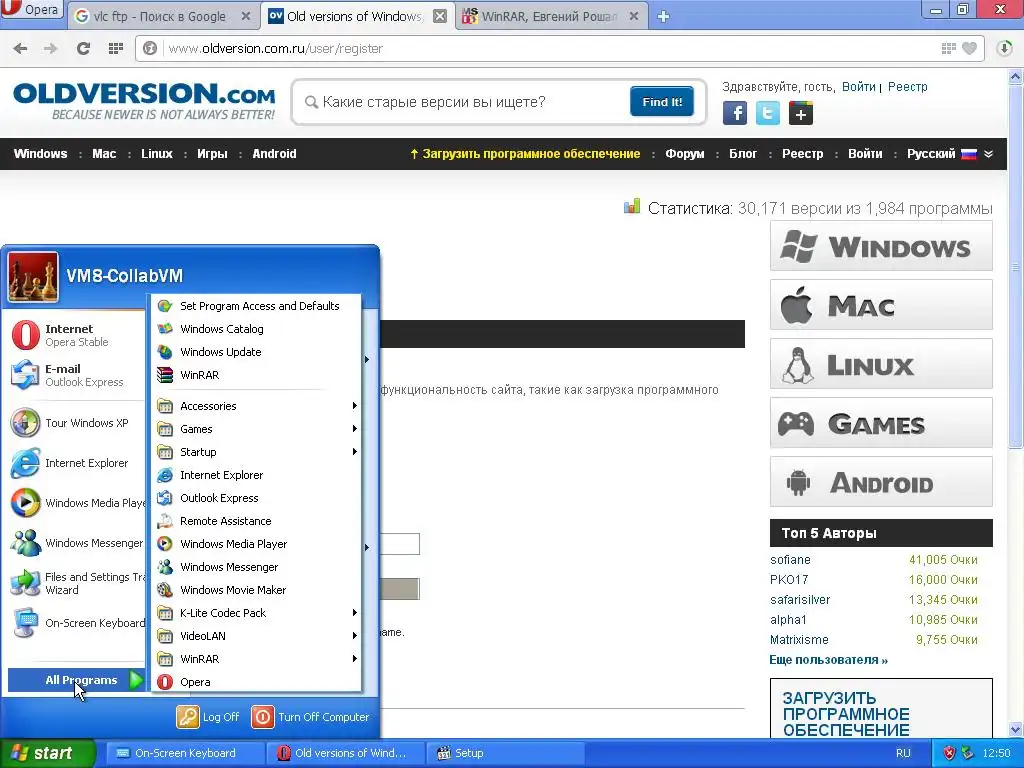Viewport: 1024px width, 768px height.
Task: Open Windows Update from All Programs
Action: pyautogui.click(x=257, y=352)
